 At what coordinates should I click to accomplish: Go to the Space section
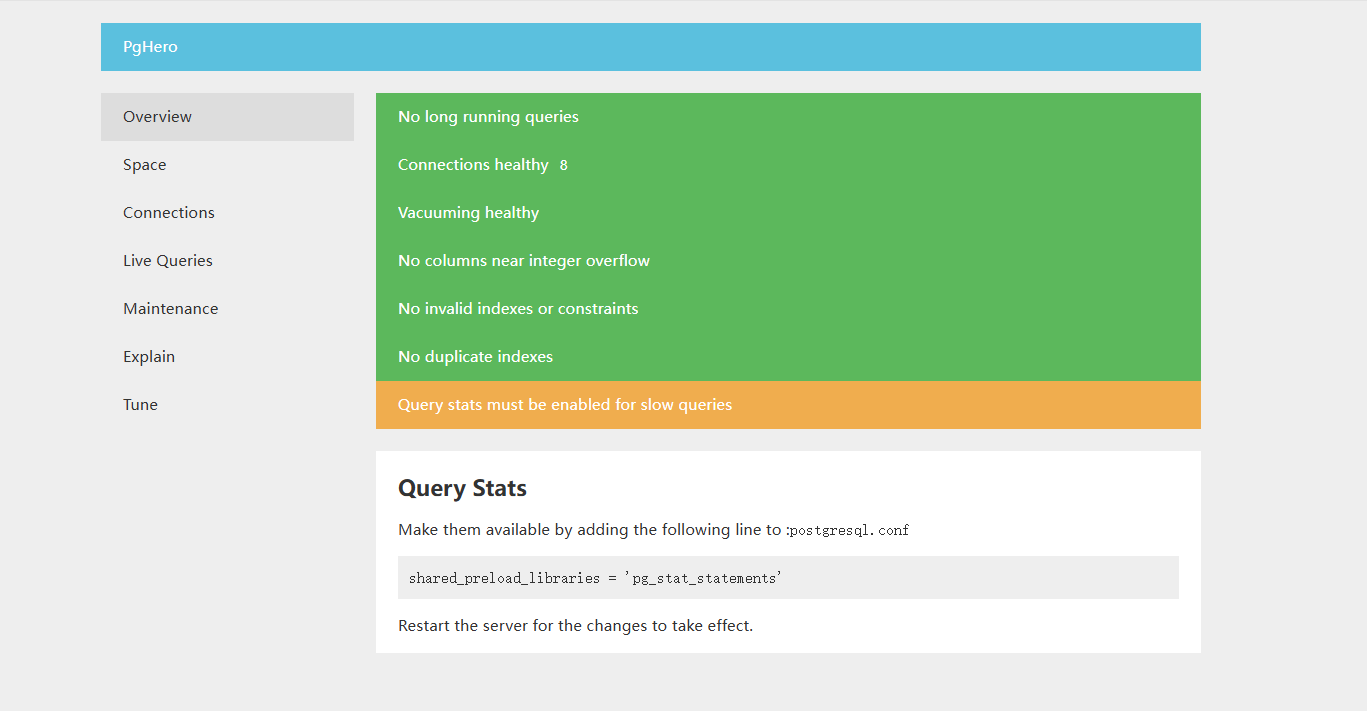click(227, 165)
